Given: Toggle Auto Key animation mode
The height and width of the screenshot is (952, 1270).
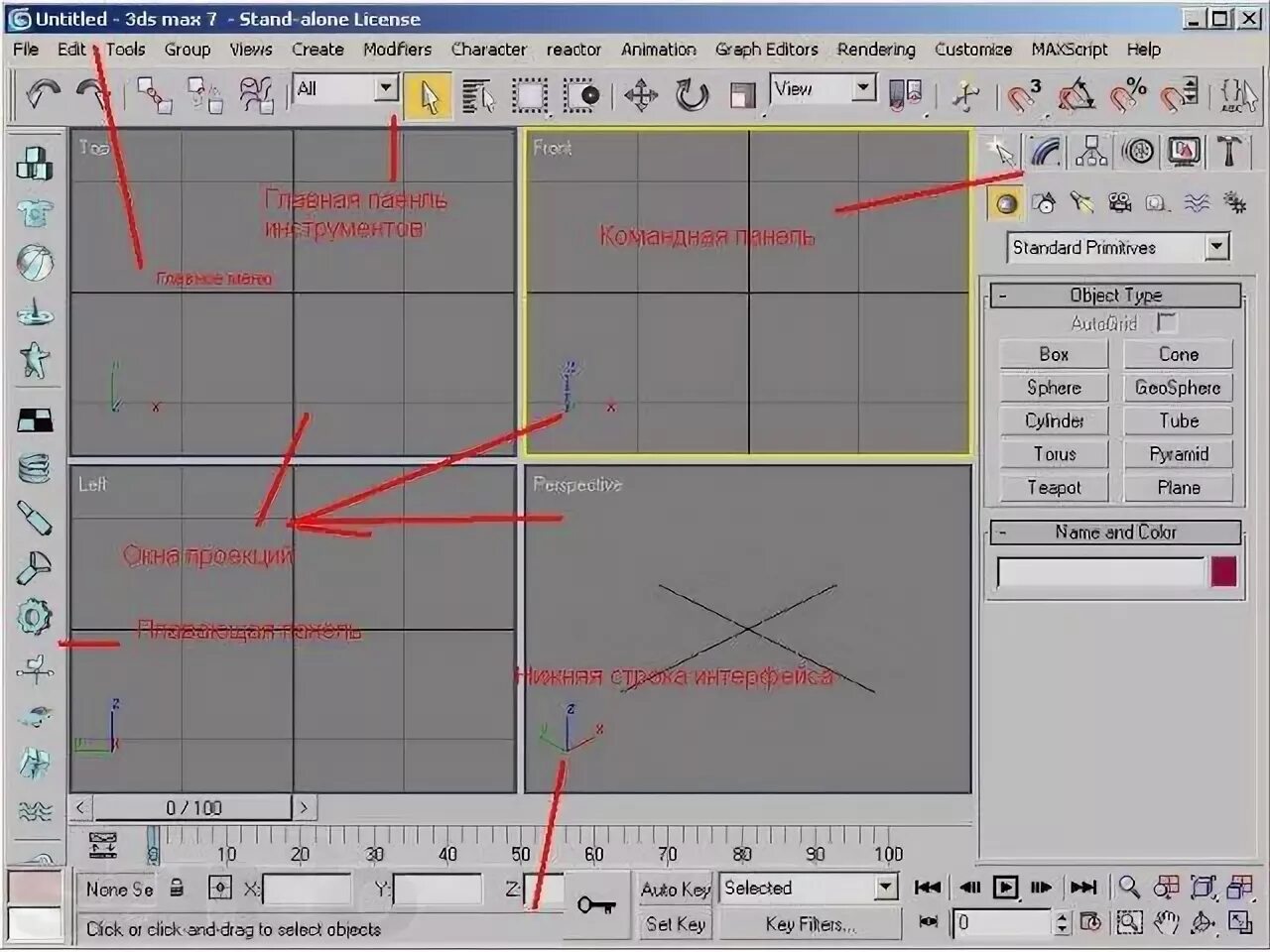Looking at the screenshot, I should (674, 889).
